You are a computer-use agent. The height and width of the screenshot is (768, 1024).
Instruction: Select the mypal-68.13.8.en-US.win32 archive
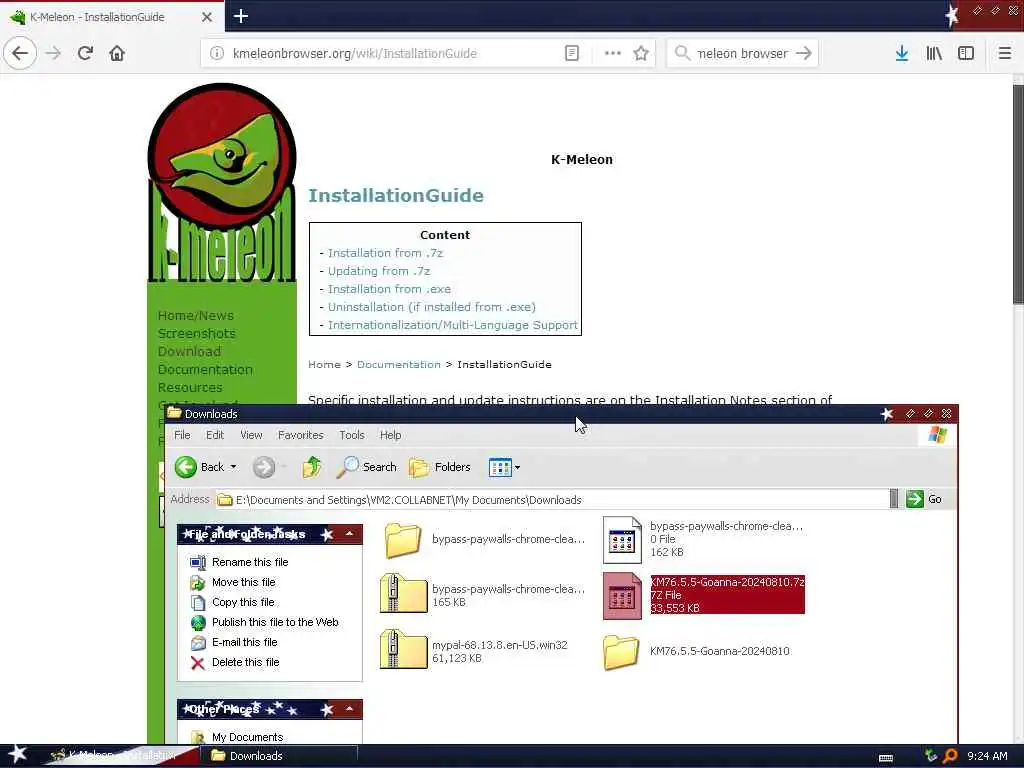(474, 650)
